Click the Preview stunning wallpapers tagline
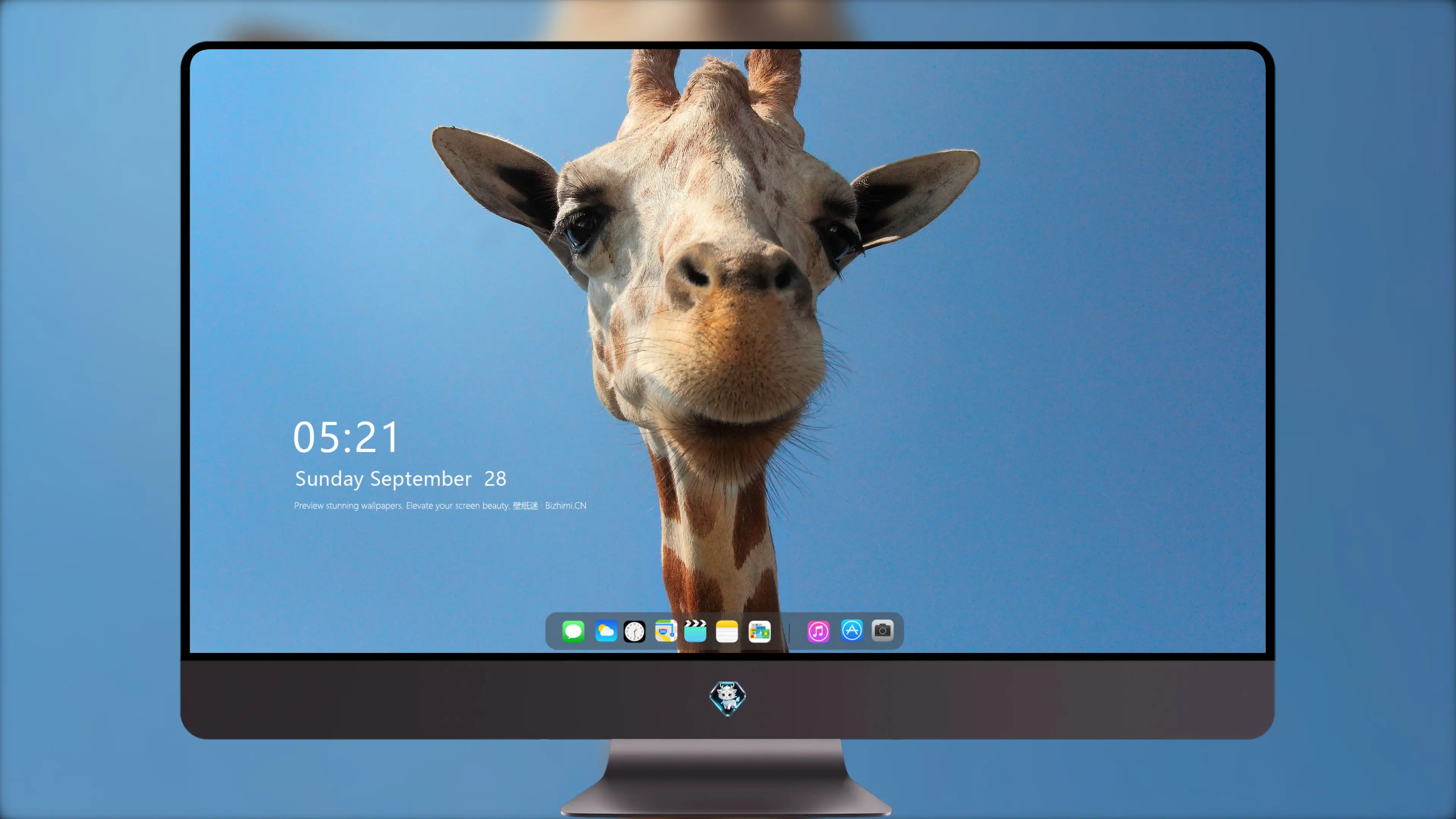Image resolution: width=1456 pixels, height=819 pixels. click(402, 505)
